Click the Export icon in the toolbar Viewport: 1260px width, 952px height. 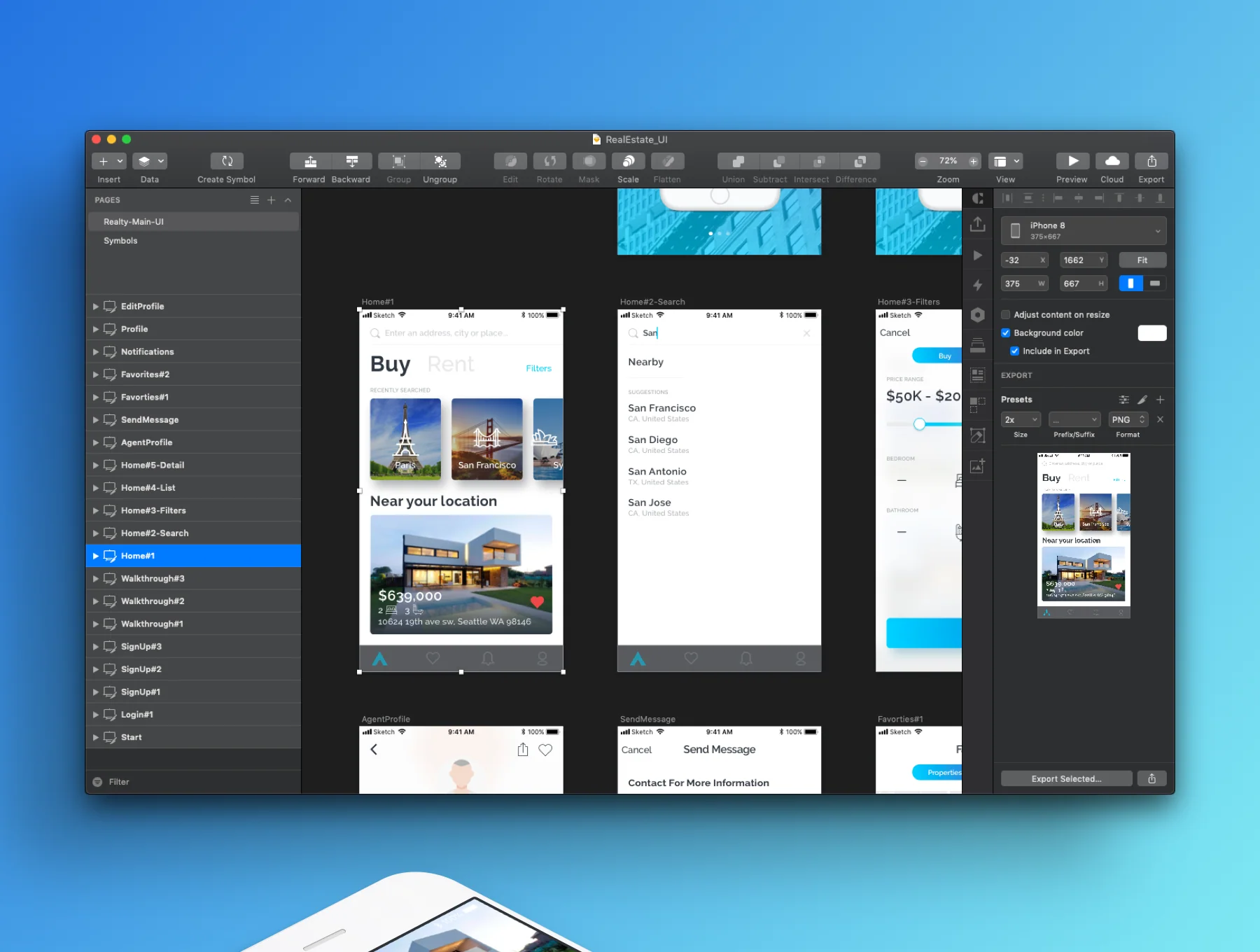coord(1151,161)
